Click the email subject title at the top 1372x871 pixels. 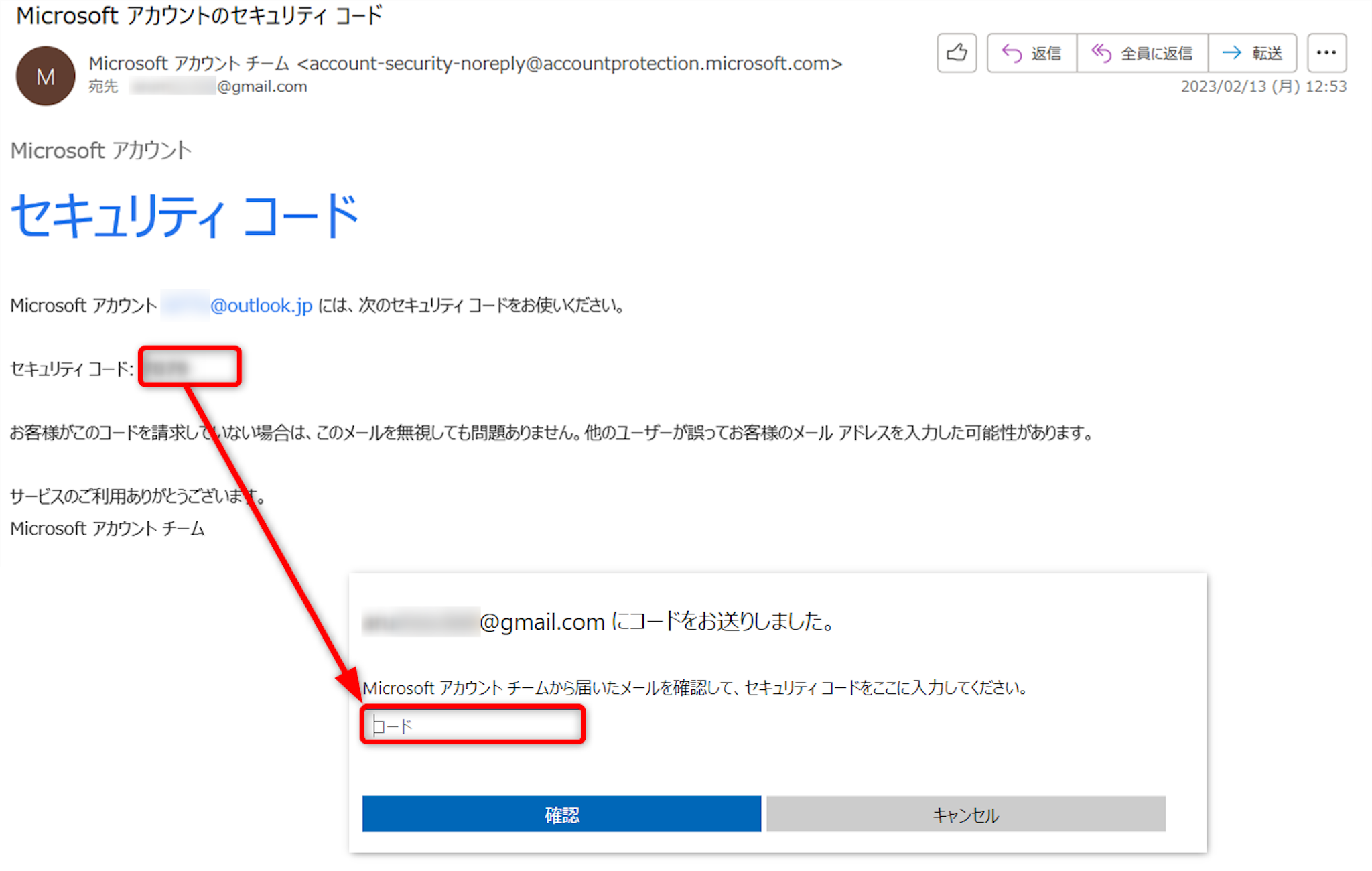[199, 15]
